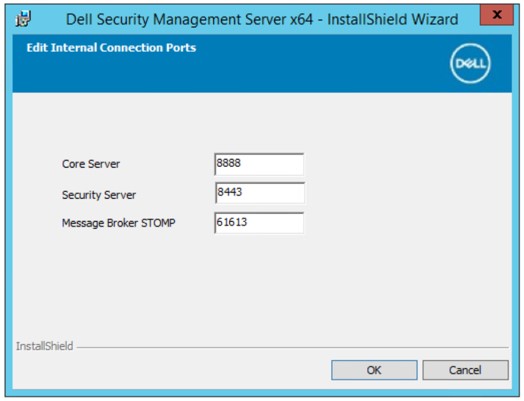Confirm port settings with the OK button
524x401 pixels.
374,370
